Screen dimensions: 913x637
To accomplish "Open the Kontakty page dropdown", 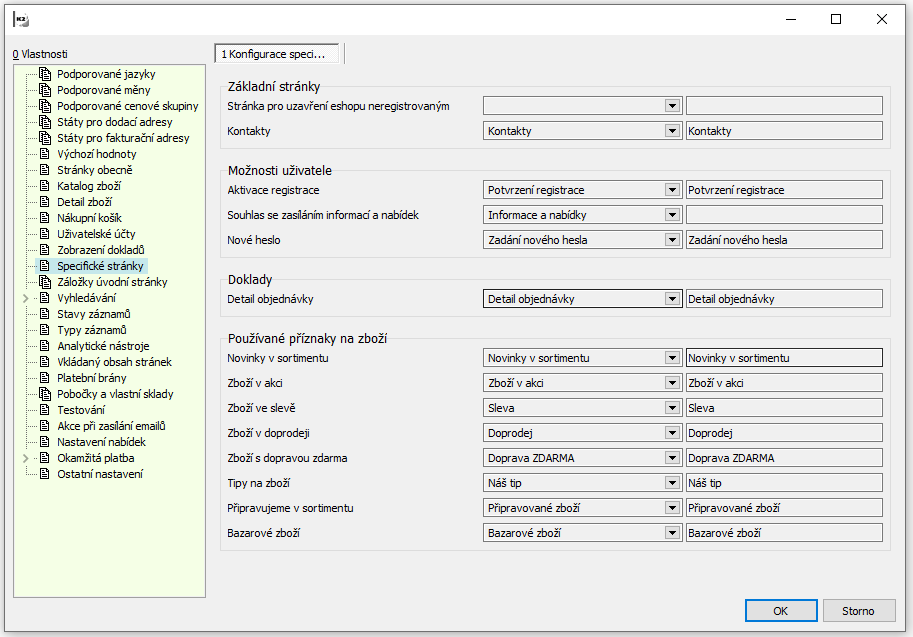I will 673,131.
